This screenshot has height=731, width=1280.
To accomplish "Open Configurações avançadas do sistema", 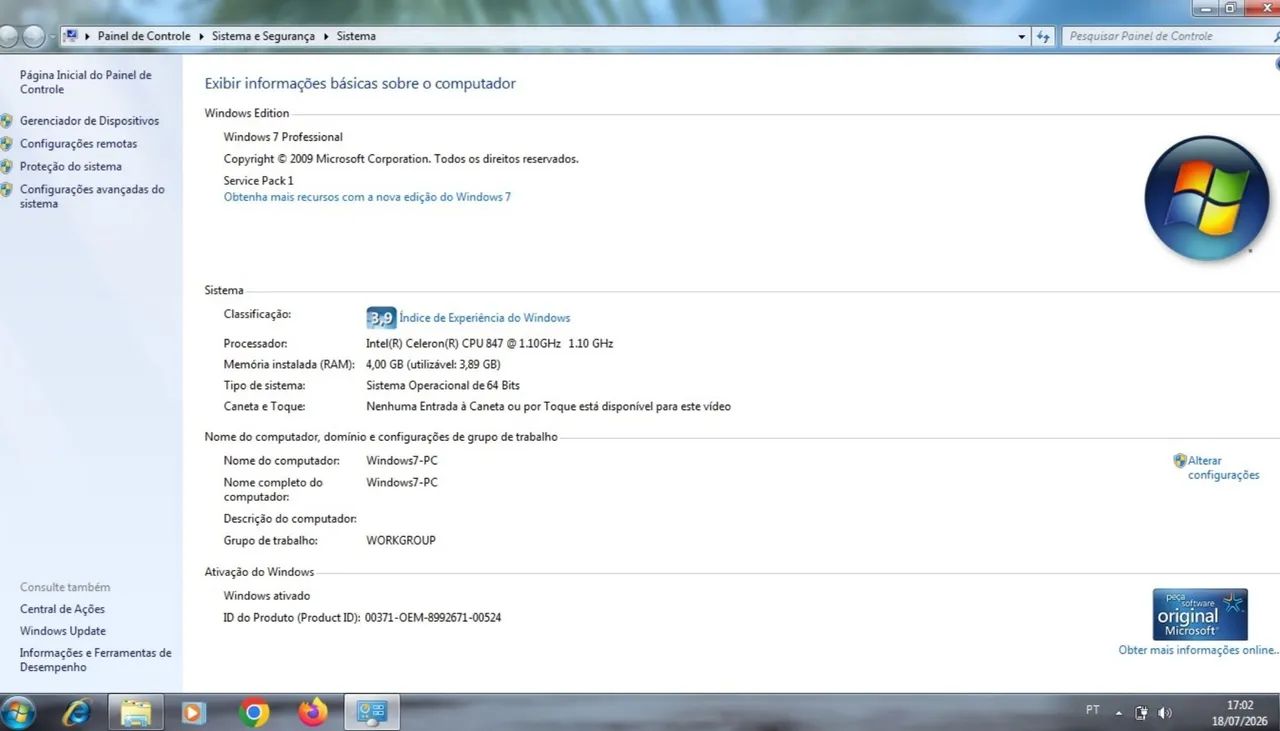I will click(x=92, y=196).
